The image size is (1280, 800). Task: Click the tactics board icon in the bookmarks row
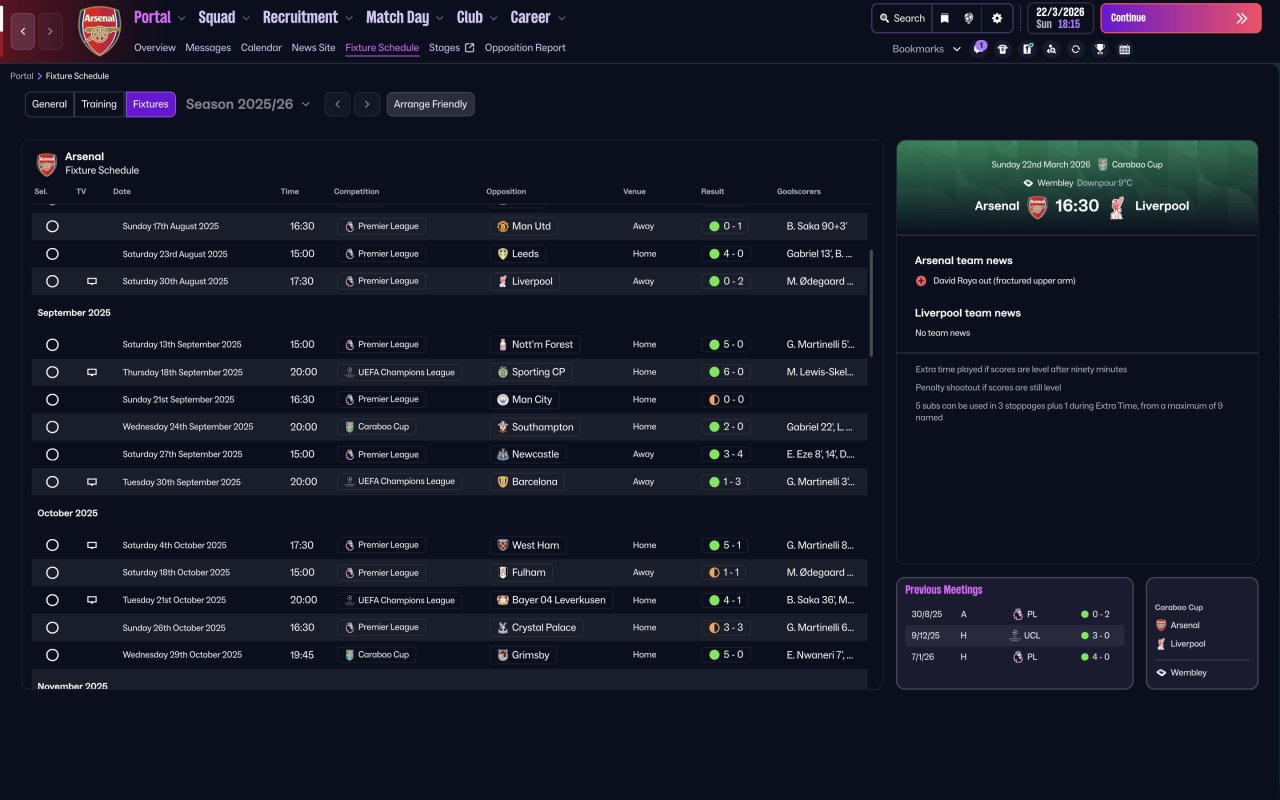point(1027,49)
